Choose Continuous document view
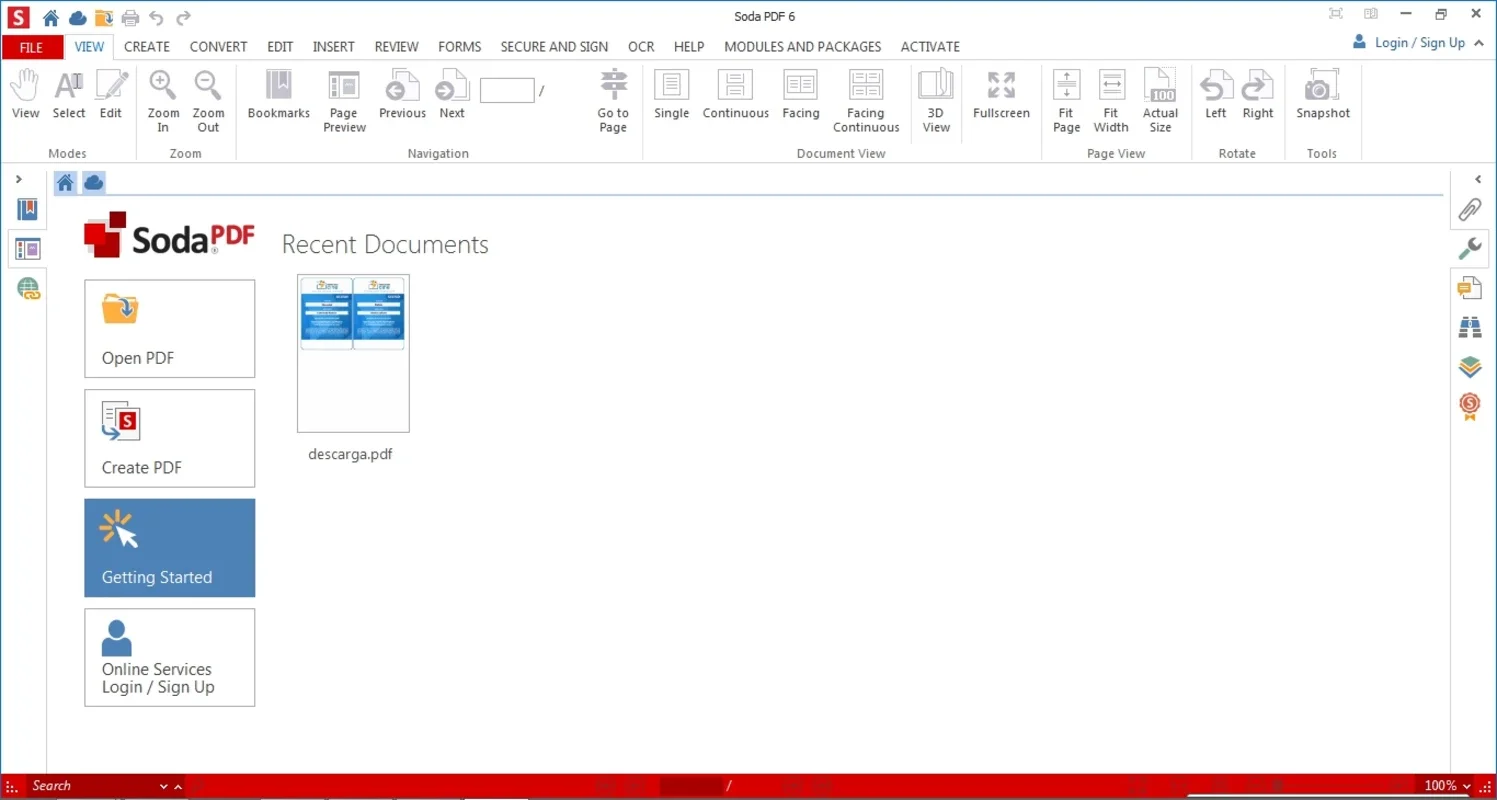 point(736,95)
